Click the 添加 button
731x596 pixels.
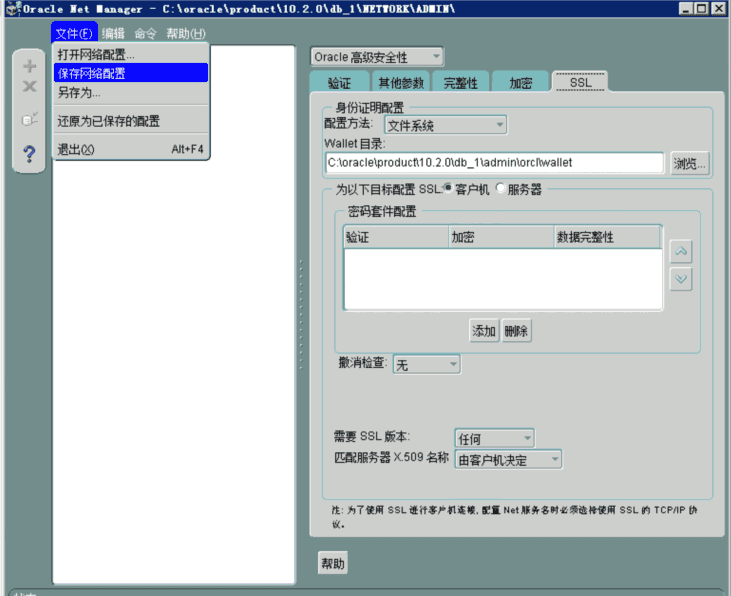484,331
